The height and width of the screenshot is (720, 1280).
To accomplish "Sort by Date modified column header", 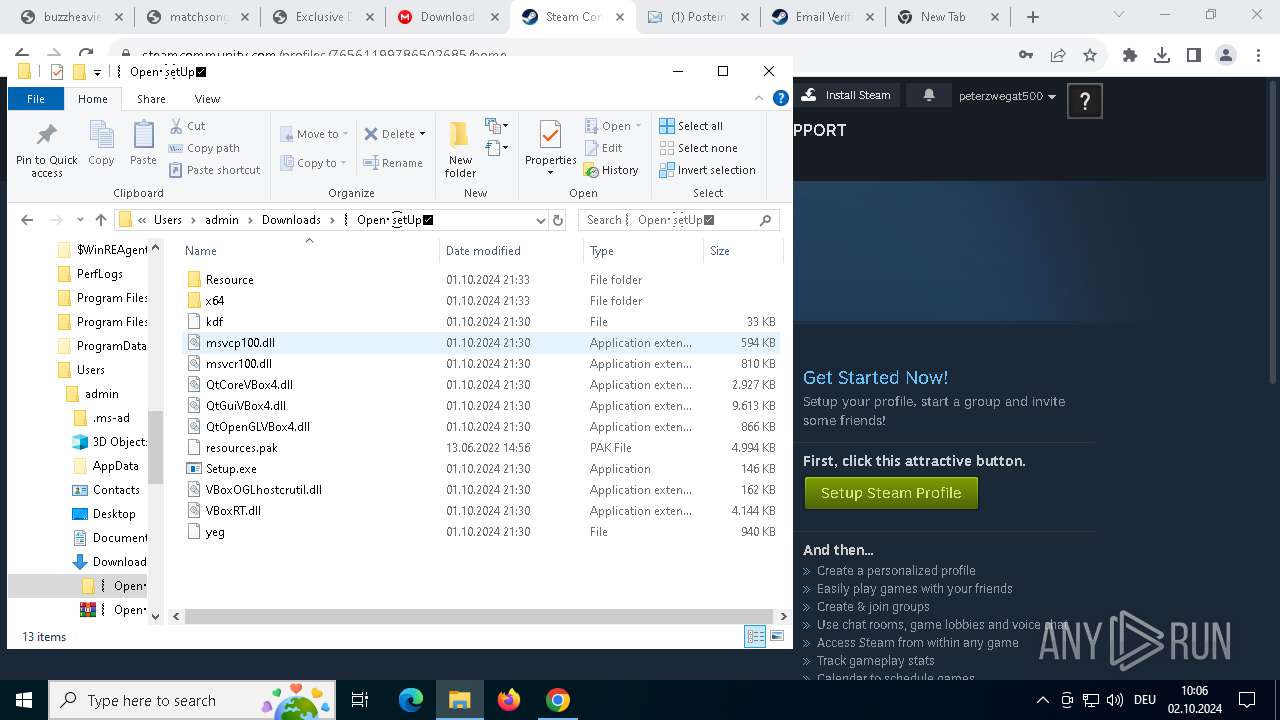I will (x=511, y=251).
